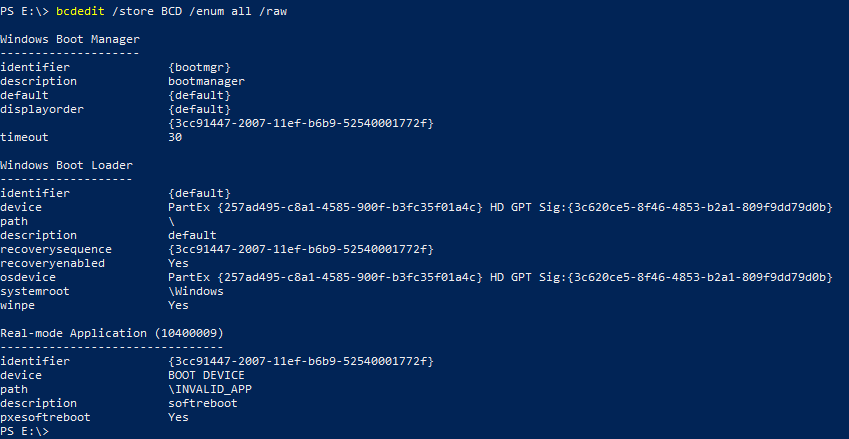849x439 pixels.
Task: Click the Windows Boot Manager heading
Action: pyautogui.click(x=69, y=39)
